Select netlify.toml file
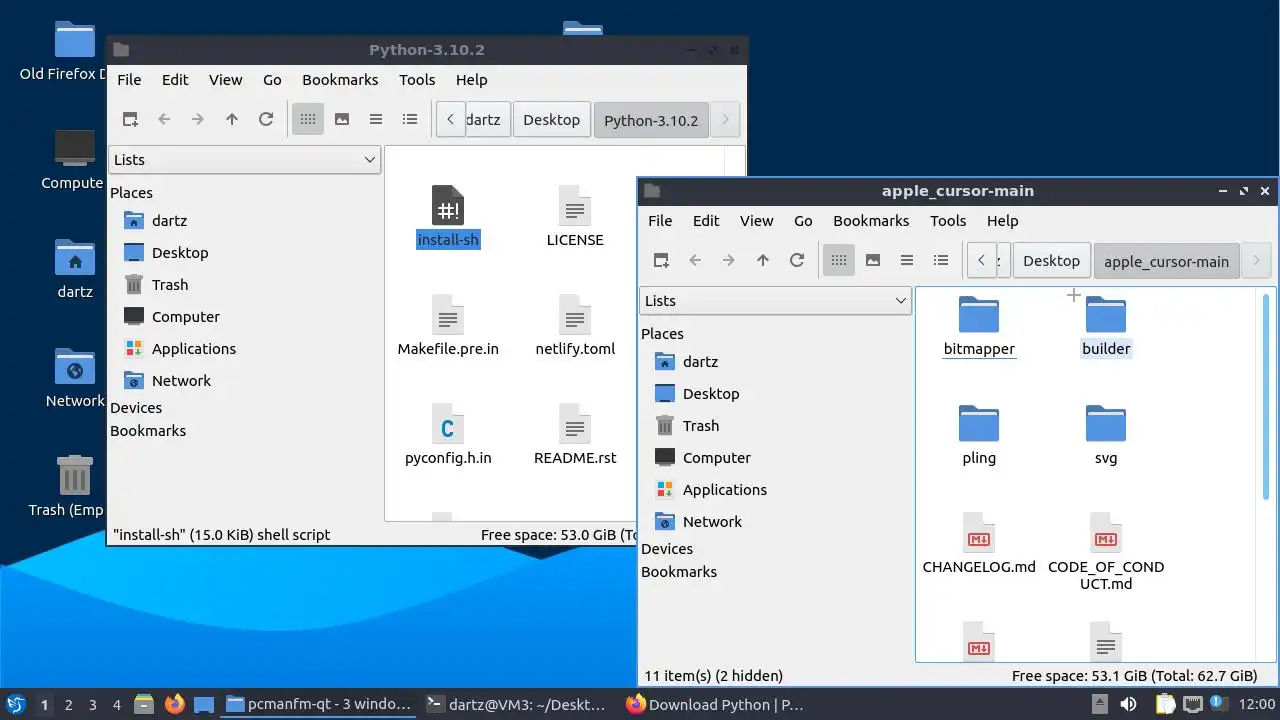The height and width of the screenshot is (720, 1280). [x=575, y=325]
